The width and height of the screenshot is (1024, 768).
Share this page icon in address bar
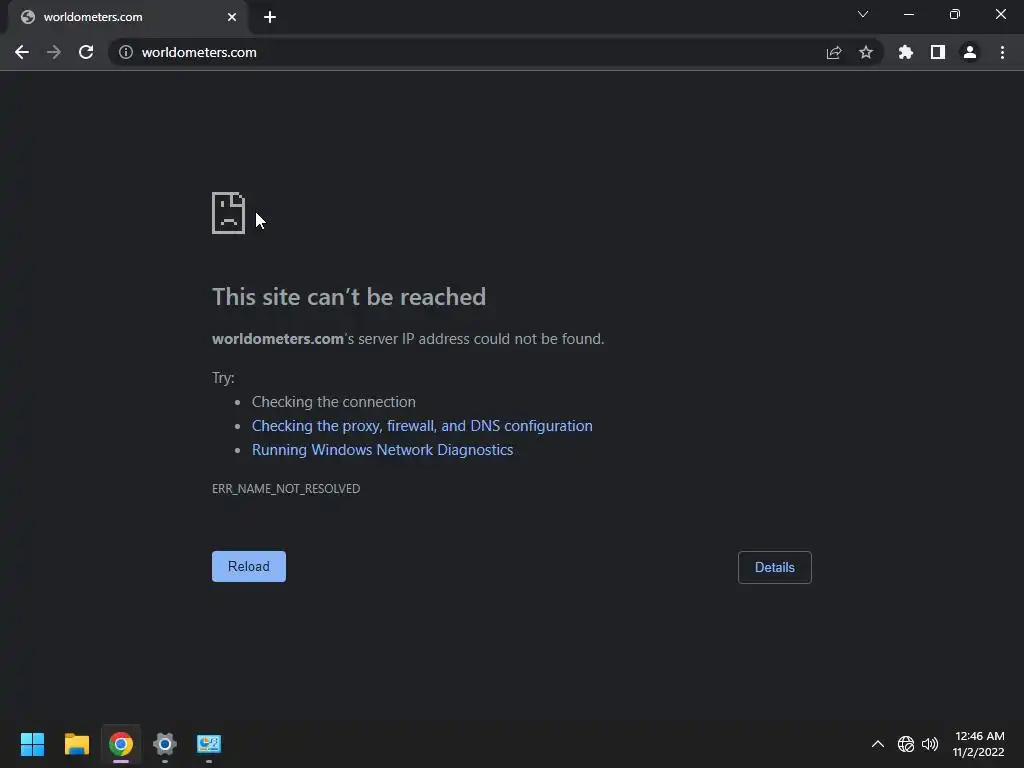833,52
